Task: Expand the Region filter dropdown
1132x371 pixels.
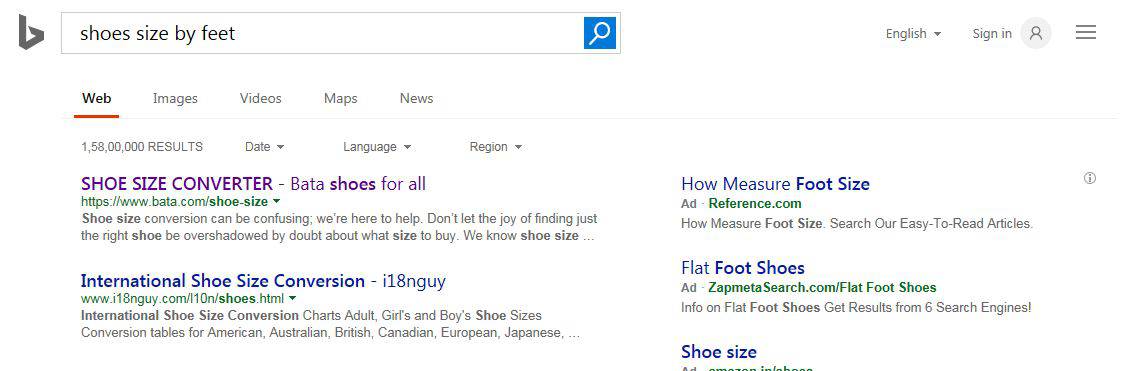Action: click(495, 147)
